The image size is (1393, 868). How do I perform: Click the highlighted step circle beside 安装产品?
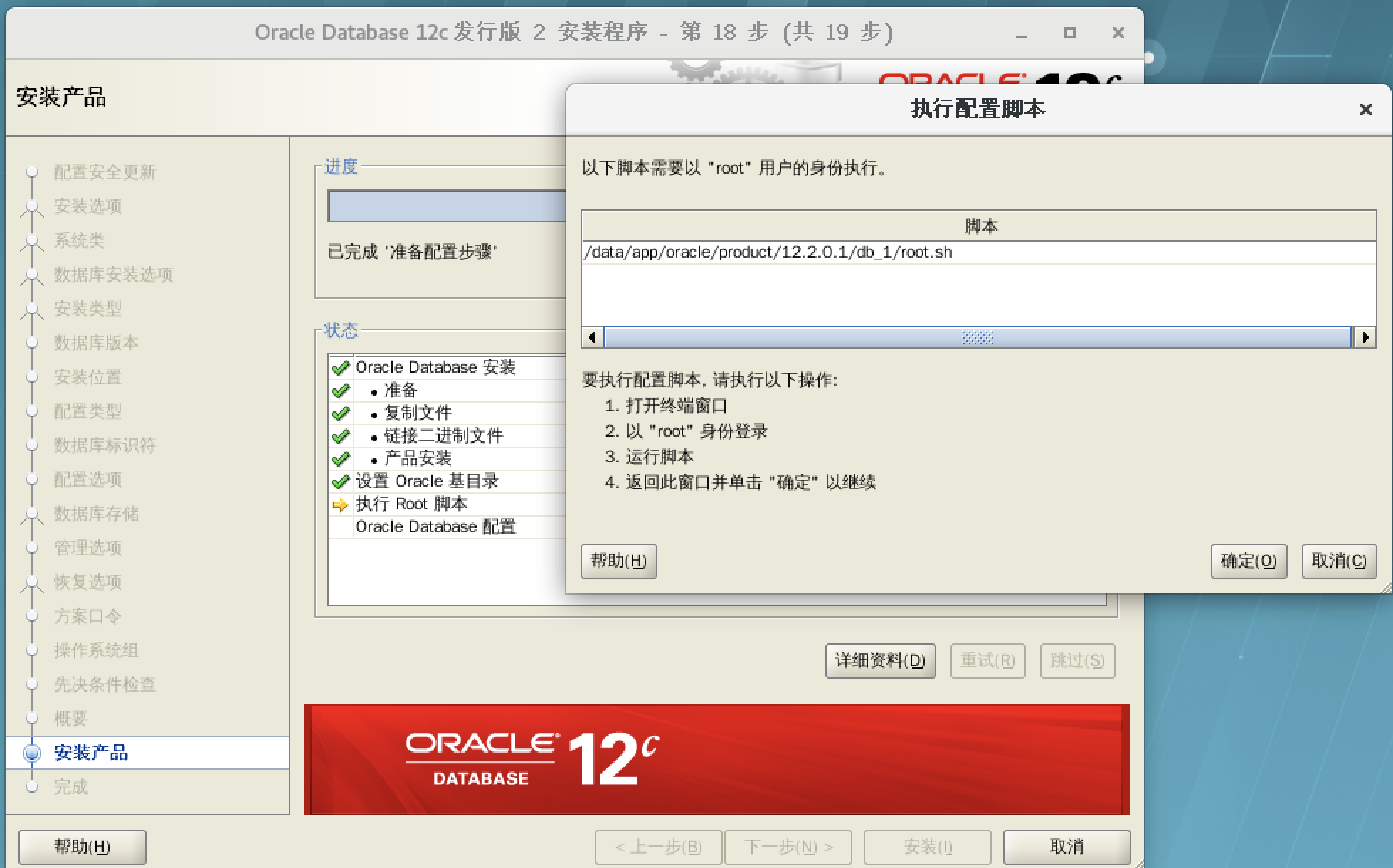click(x=32, y=753)
